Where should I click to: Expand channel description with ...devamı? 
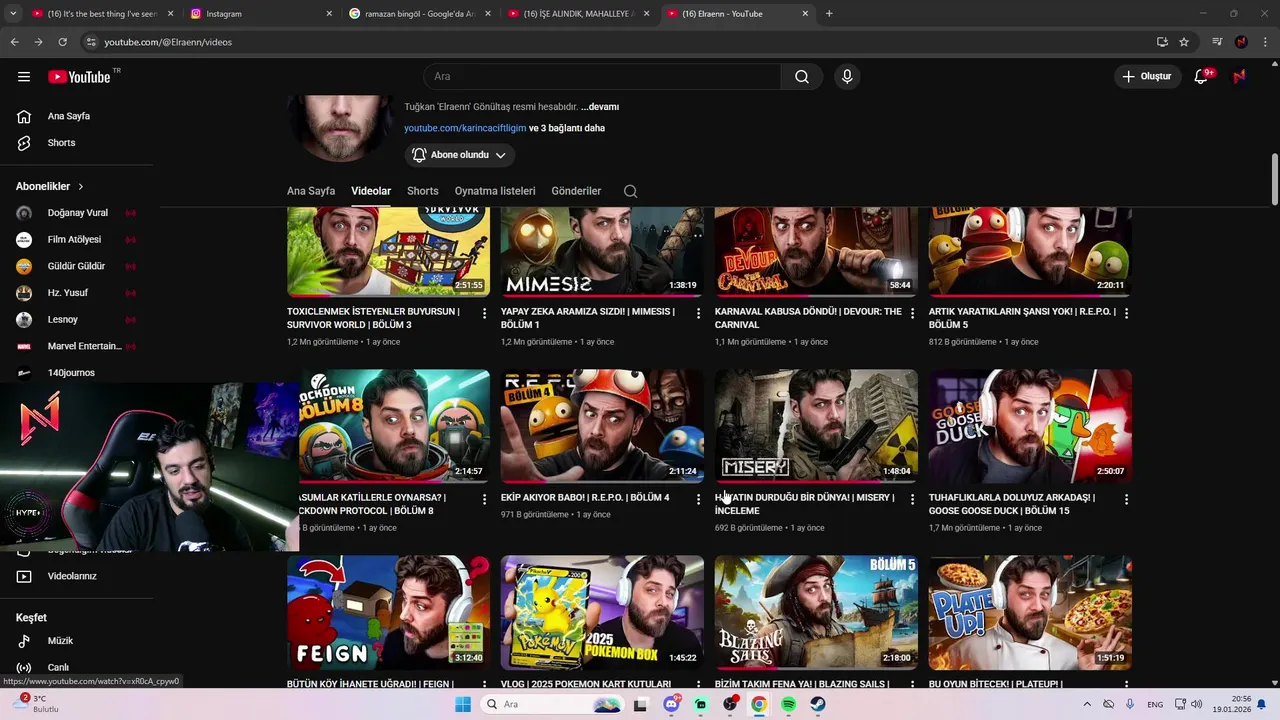[x=600, y=107]
